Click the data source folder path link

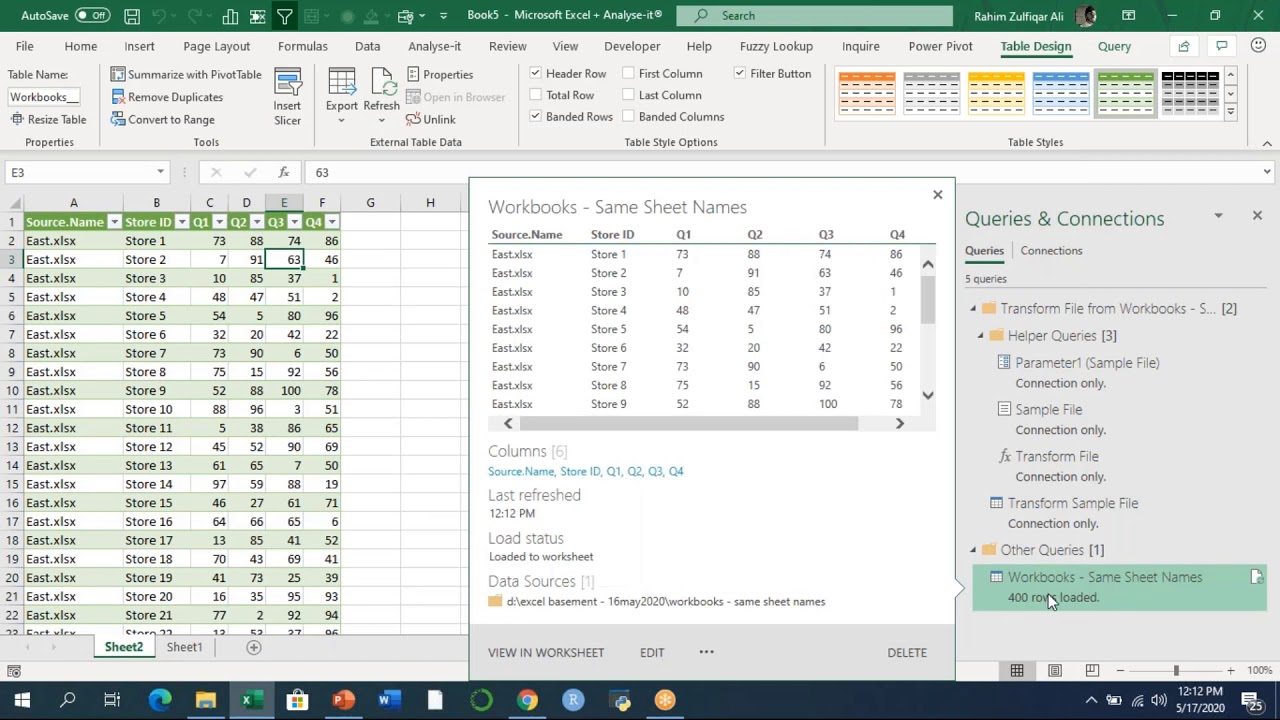point(666,601)
